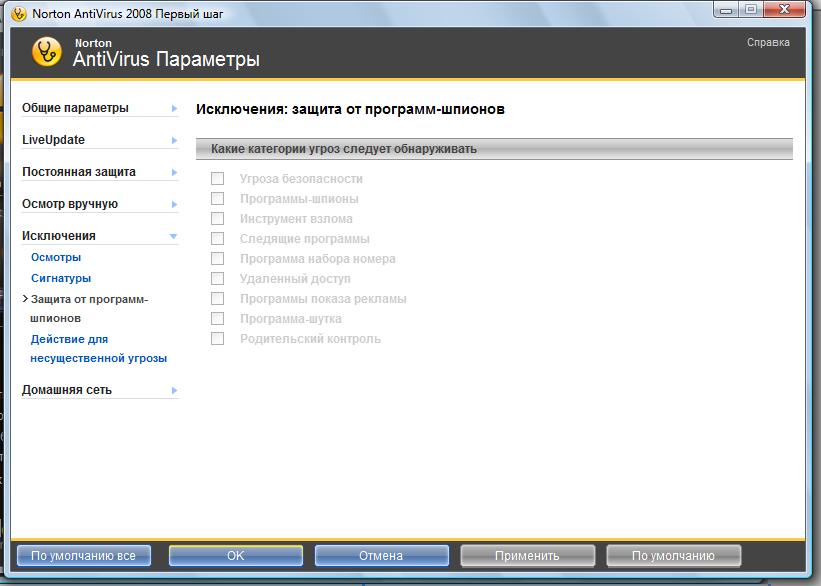The width and height of the screenshot is (821, 586).
Task: Toggle the Родительский контроль checkbox
Action: tap(217, 339)
